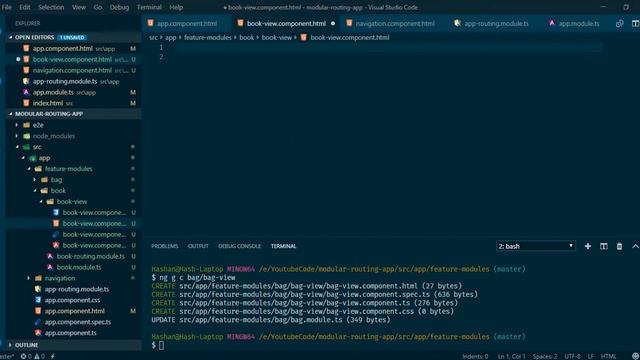Screen dimensions: 640x360
Task: Show the Output panel tab
Action: click(198, 246)
